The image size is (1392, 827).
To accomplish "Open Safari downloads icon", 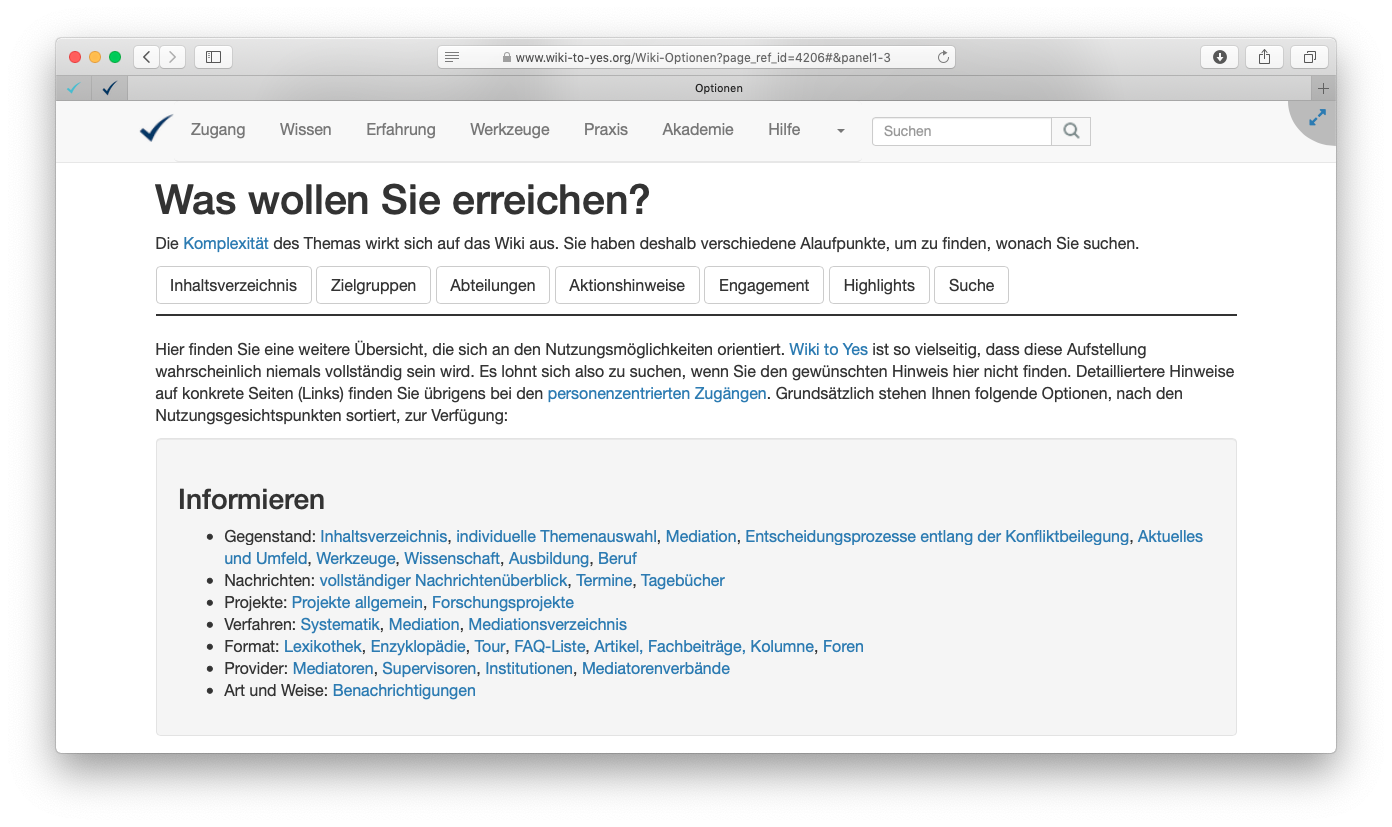I will pyautogui.click(x=1219, y=57).
